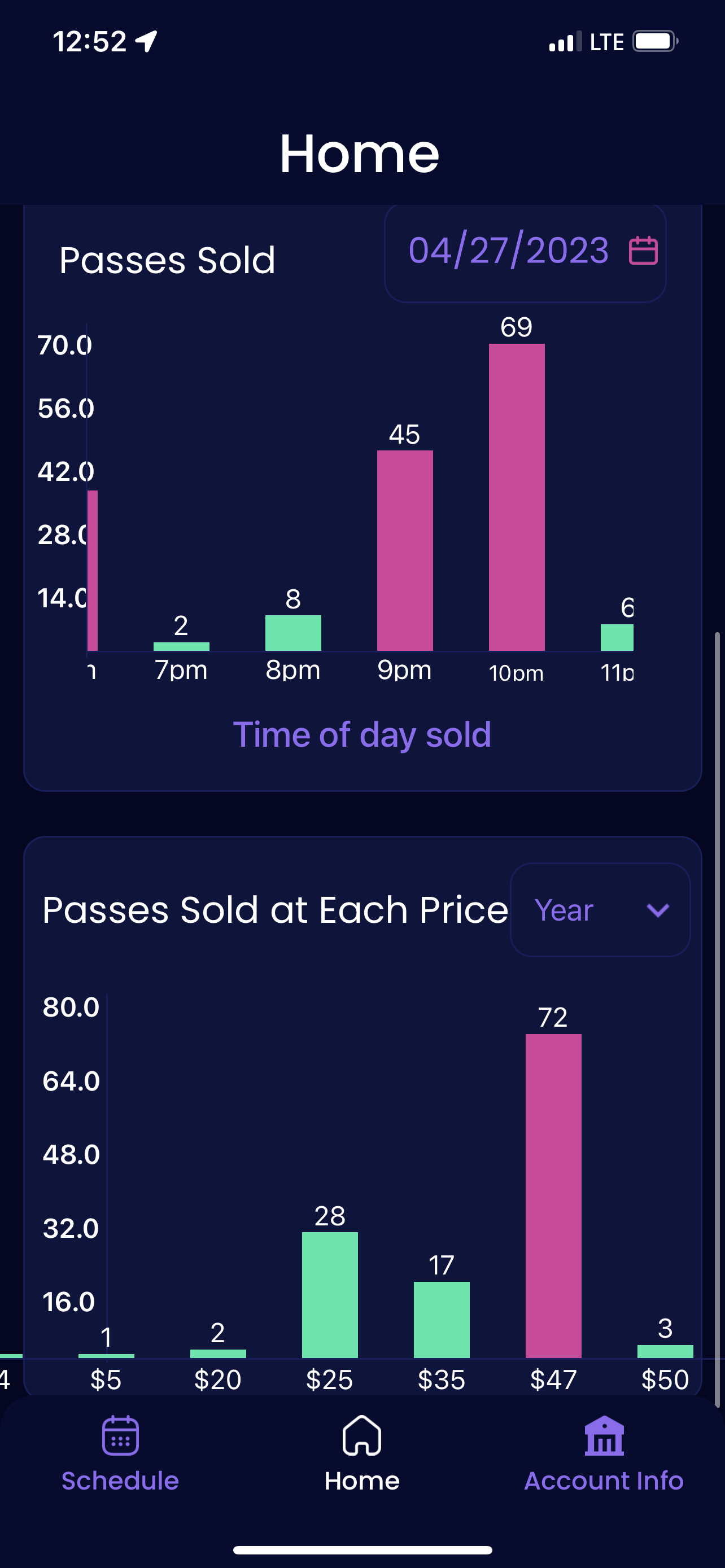Select the 9pm bar showing 45 passes

[x=405, y=550]
